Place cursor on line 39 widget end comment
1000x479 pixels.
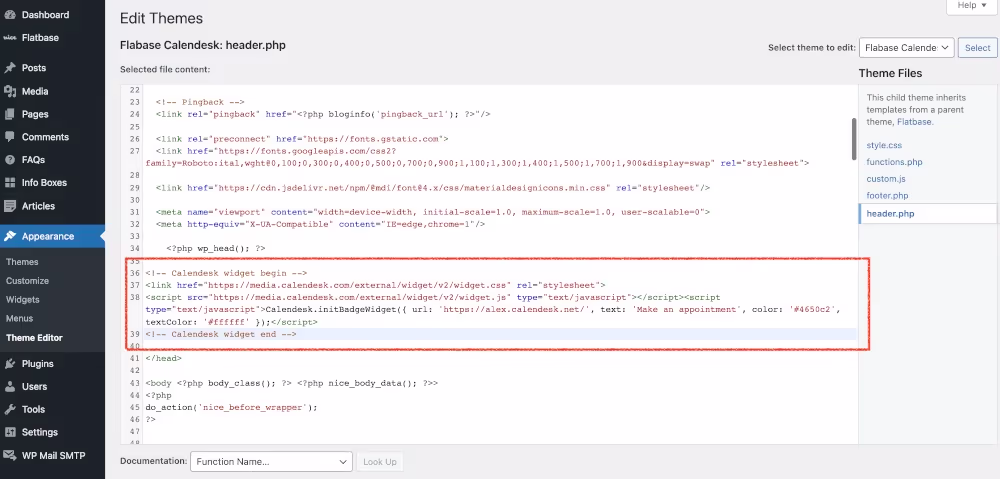tap(221, 334)
